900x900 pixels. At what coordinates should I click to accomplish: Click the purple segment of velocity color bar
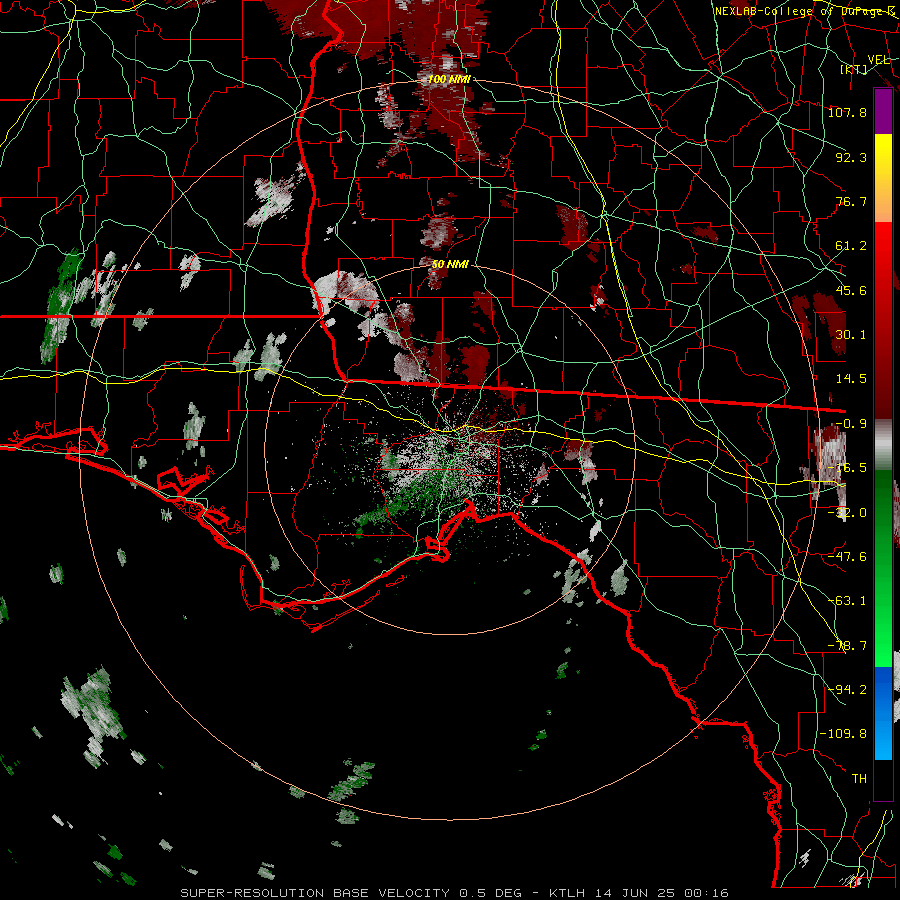tap(883, 111)
